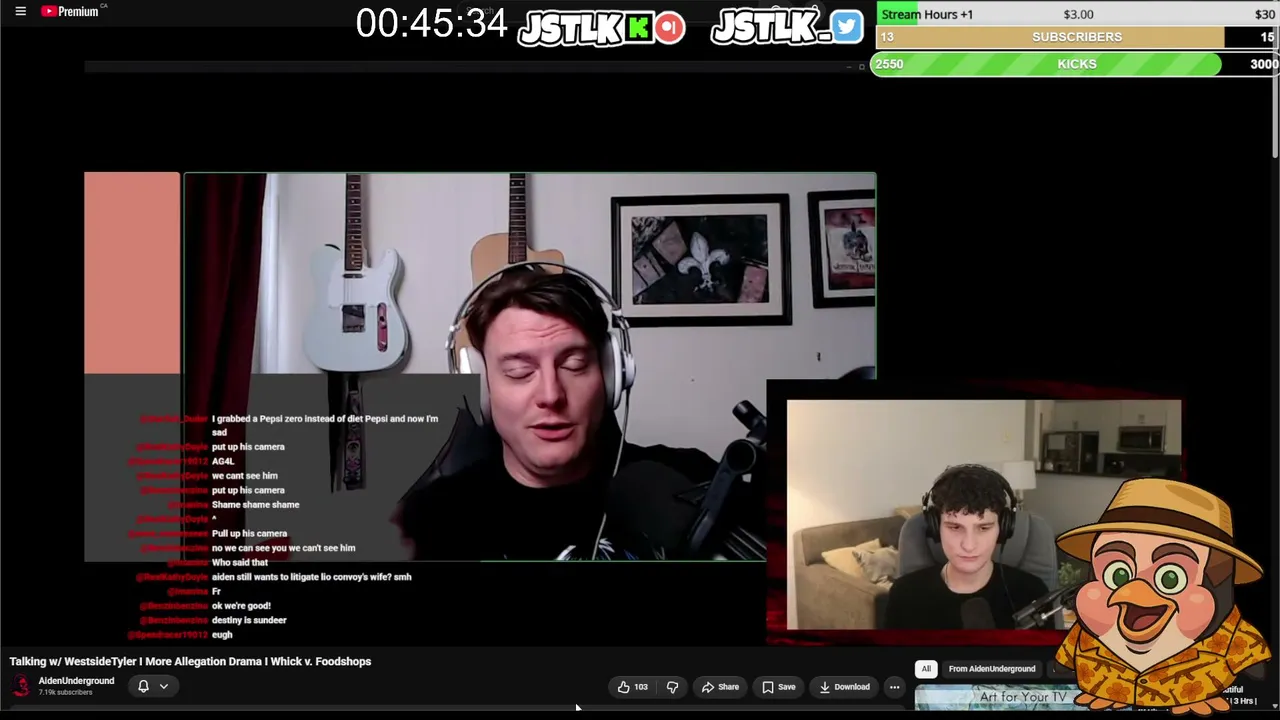The width and height of the screenshot is (1280, 720).
Task: Select the All filter chip
Action: (x=926, y=669)
